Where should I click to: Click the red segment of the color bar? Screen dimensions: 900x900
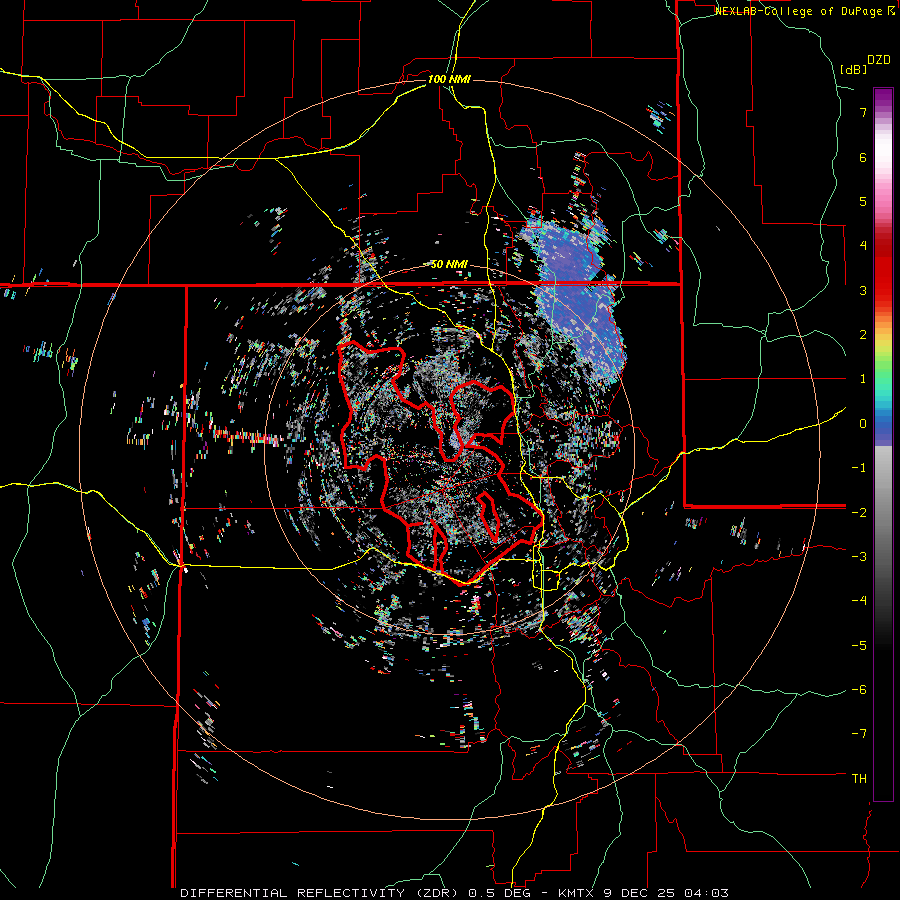point(883,270)
